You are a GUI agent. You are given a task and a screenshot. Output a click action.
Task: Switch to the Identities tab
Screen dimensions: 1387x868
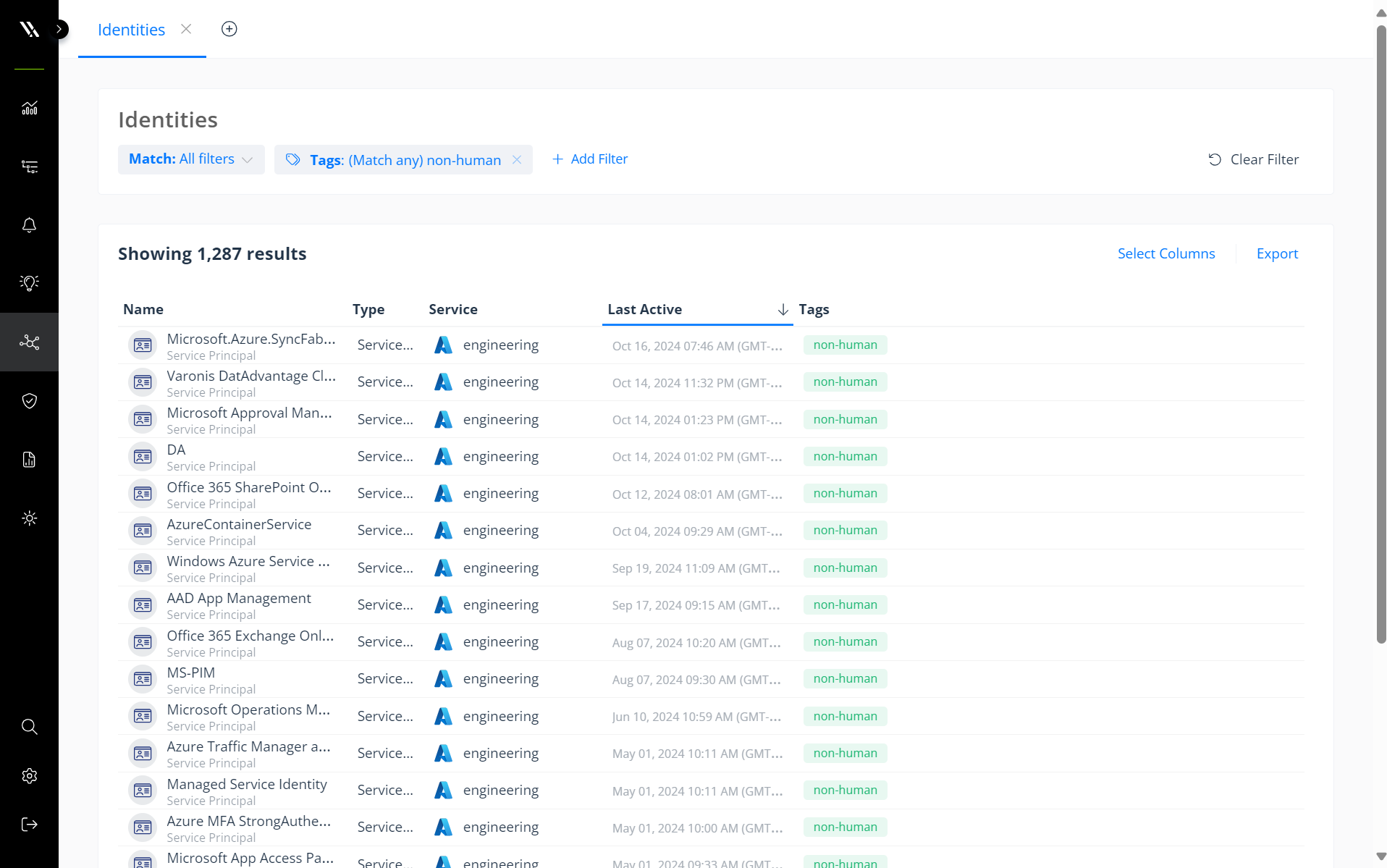(131, 30)
